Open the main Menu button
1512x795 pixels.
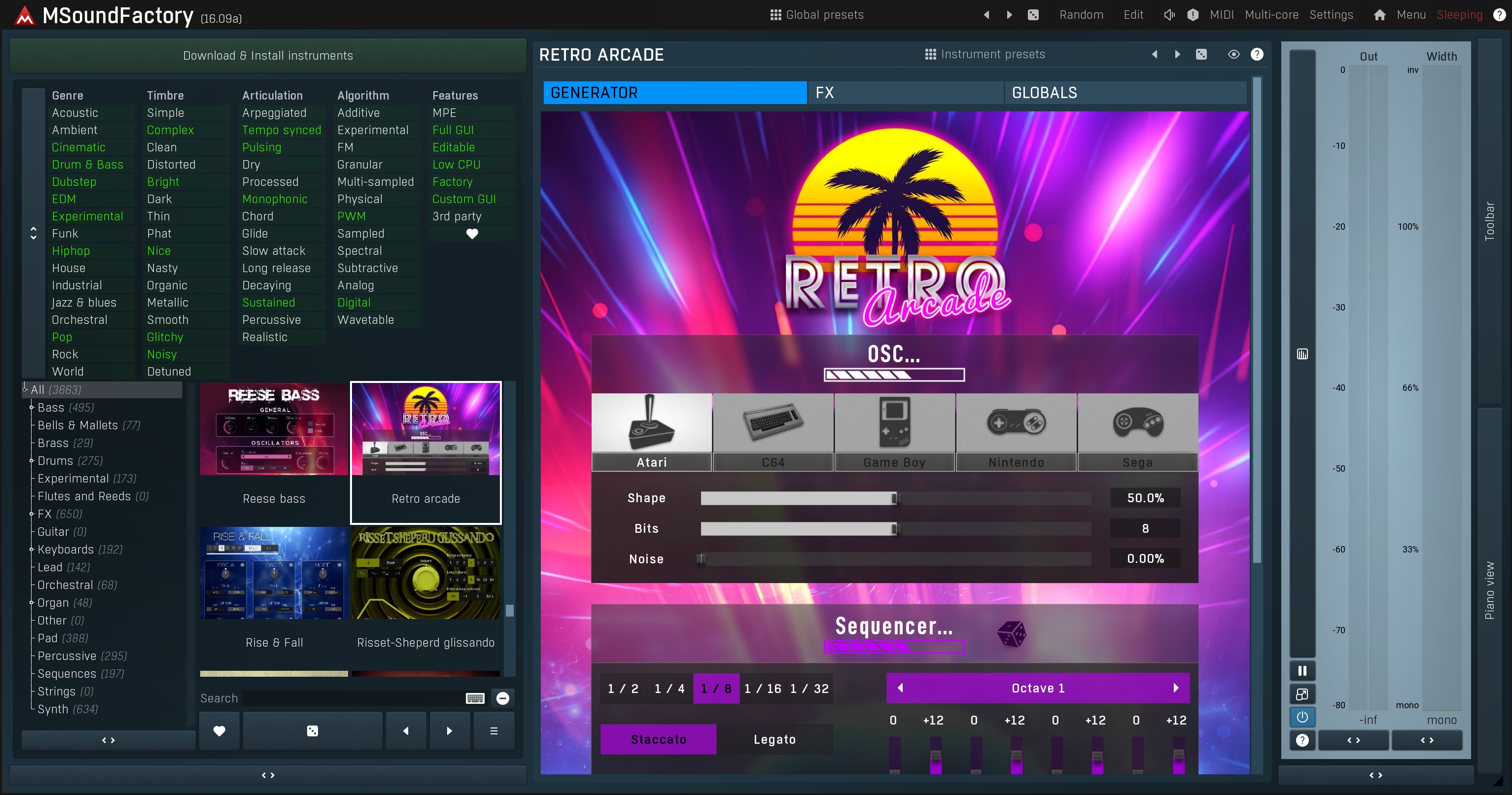(x=1411, y=15)
